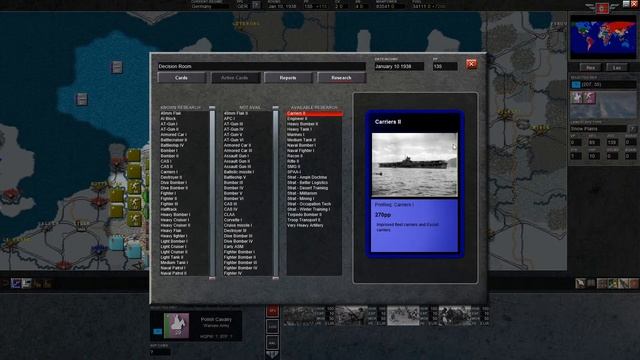Open the Reports tab
This screenshot has width=640, height=360.
click(288, 78)
